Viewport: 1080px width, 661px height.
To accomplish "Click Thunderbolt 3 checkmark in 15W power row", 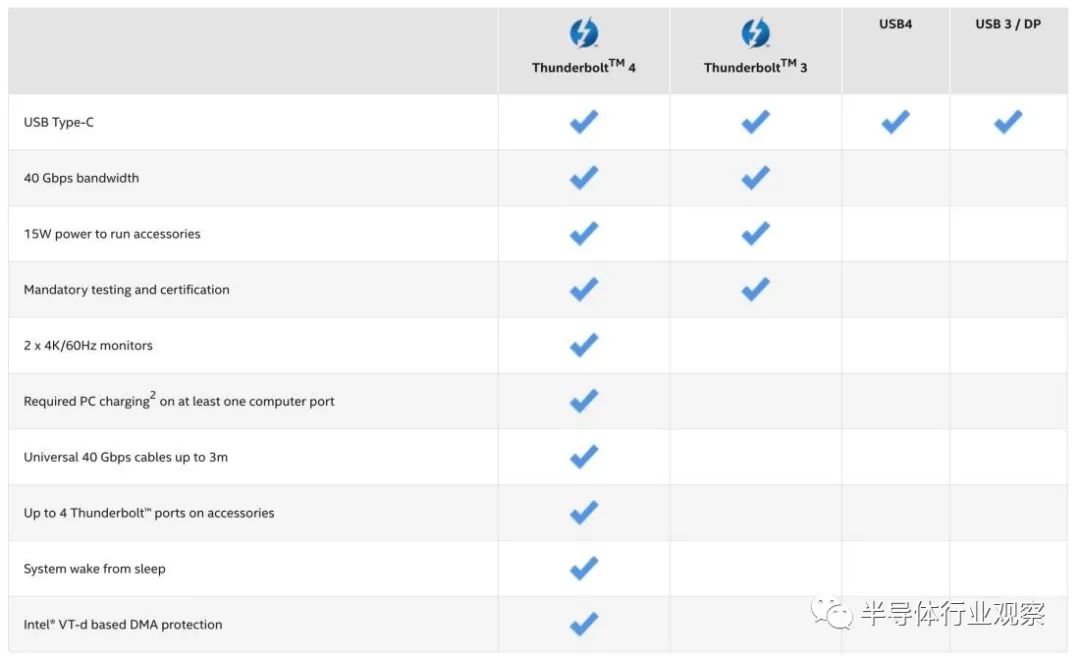I will 756,234.
